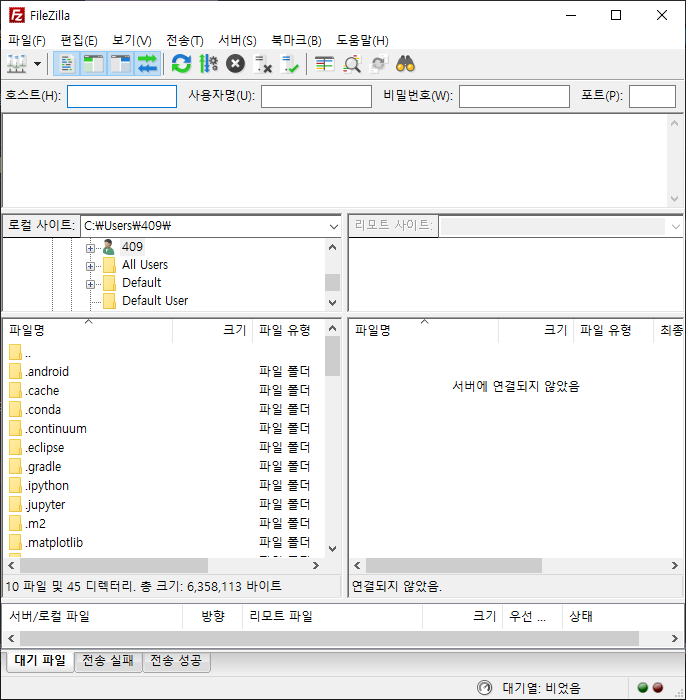This screenshot has height=700, width=686.
Task: Sort remote list by 파일명 column
Action: (x=423, y=330)
